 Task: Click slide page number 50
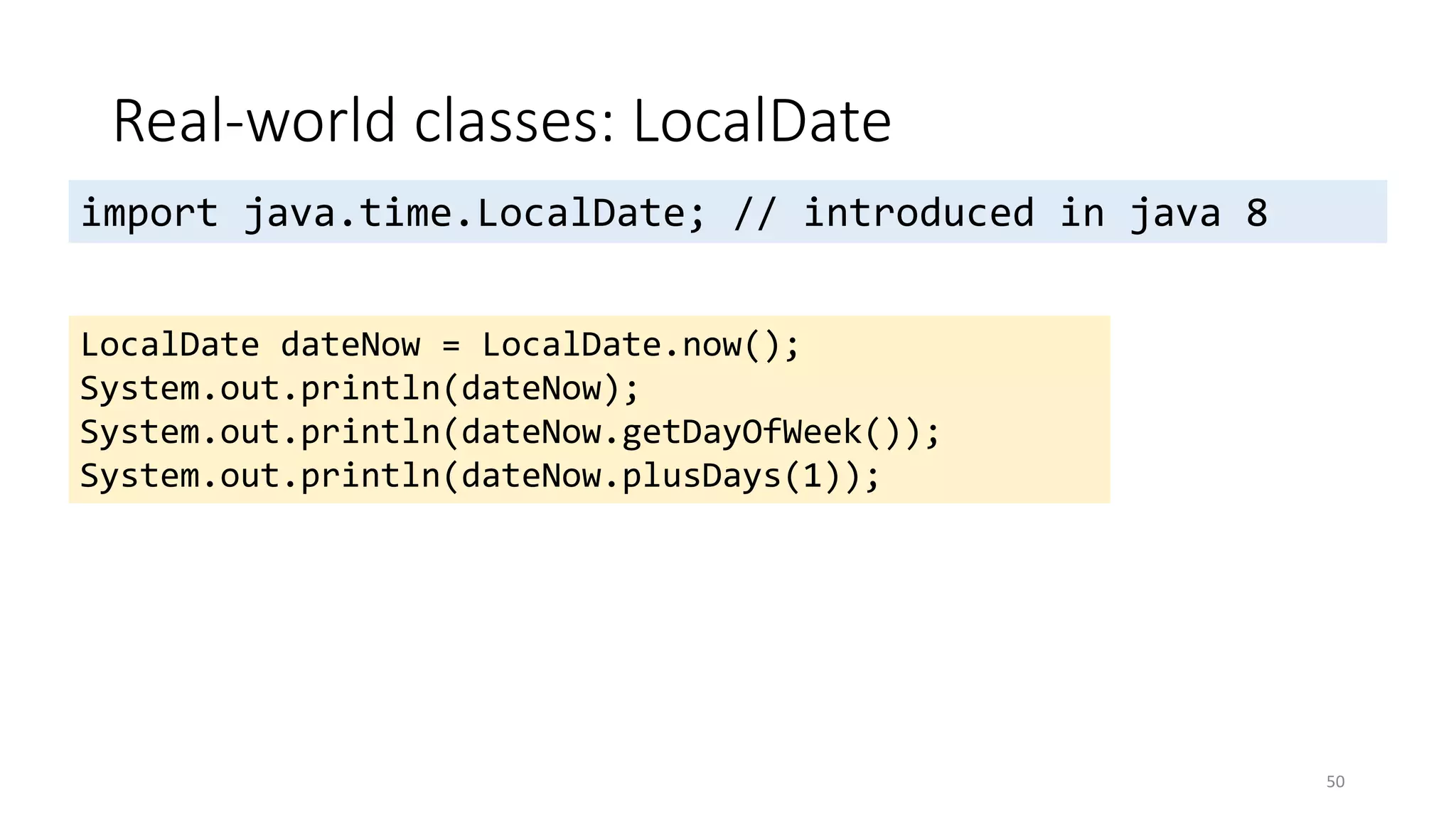[1335, 781]
